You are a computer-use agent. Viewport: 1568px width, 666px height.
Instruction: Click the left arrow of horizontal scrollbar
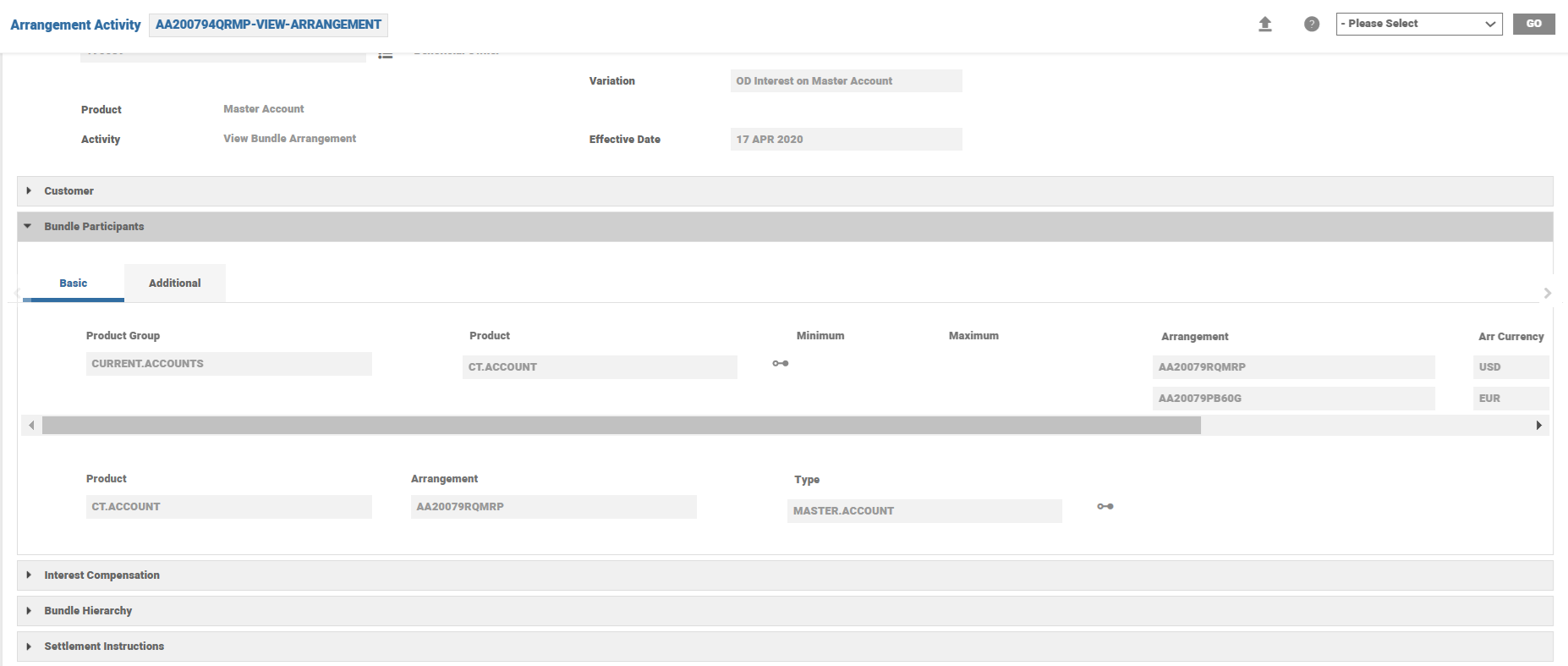[x=31, y=426]
